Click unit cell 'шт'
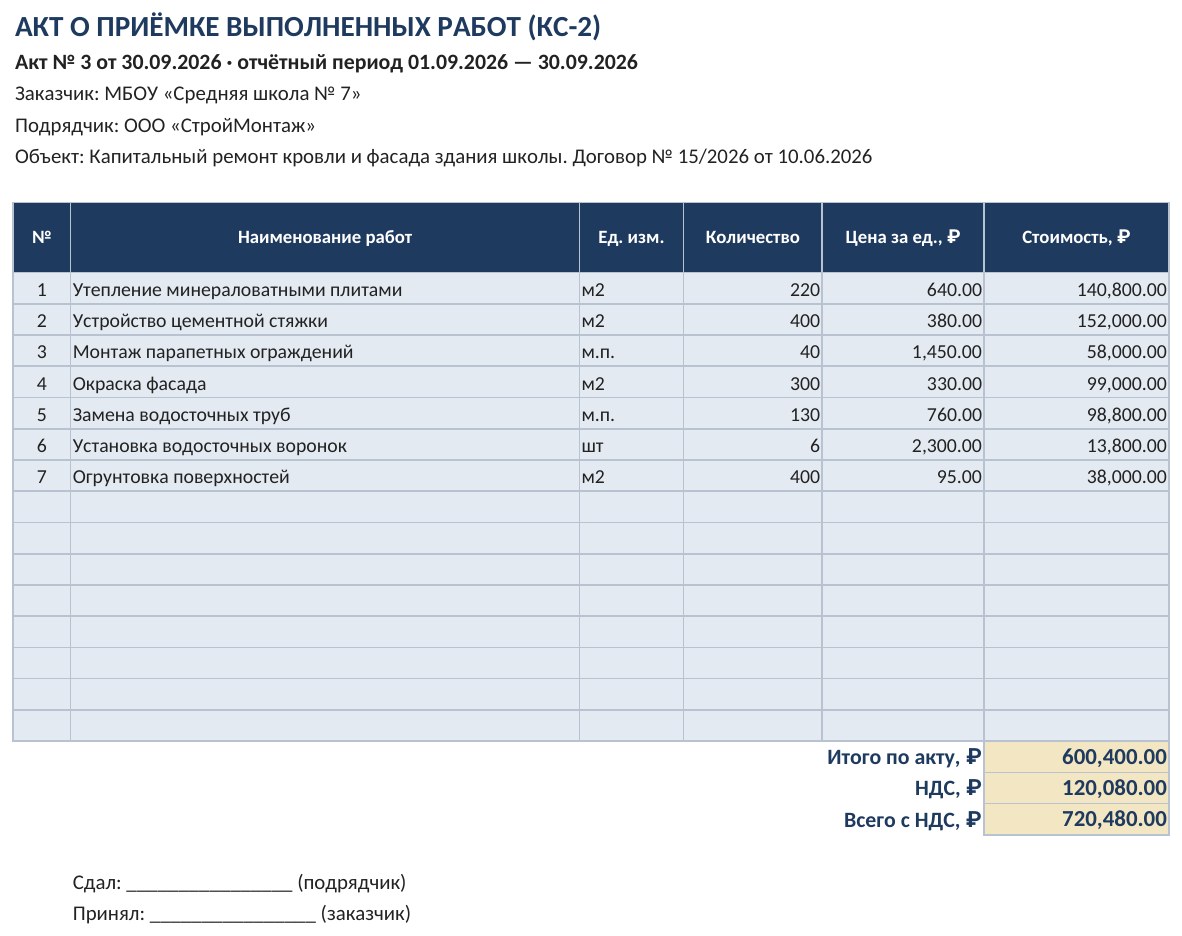 [x=631, y=445]
